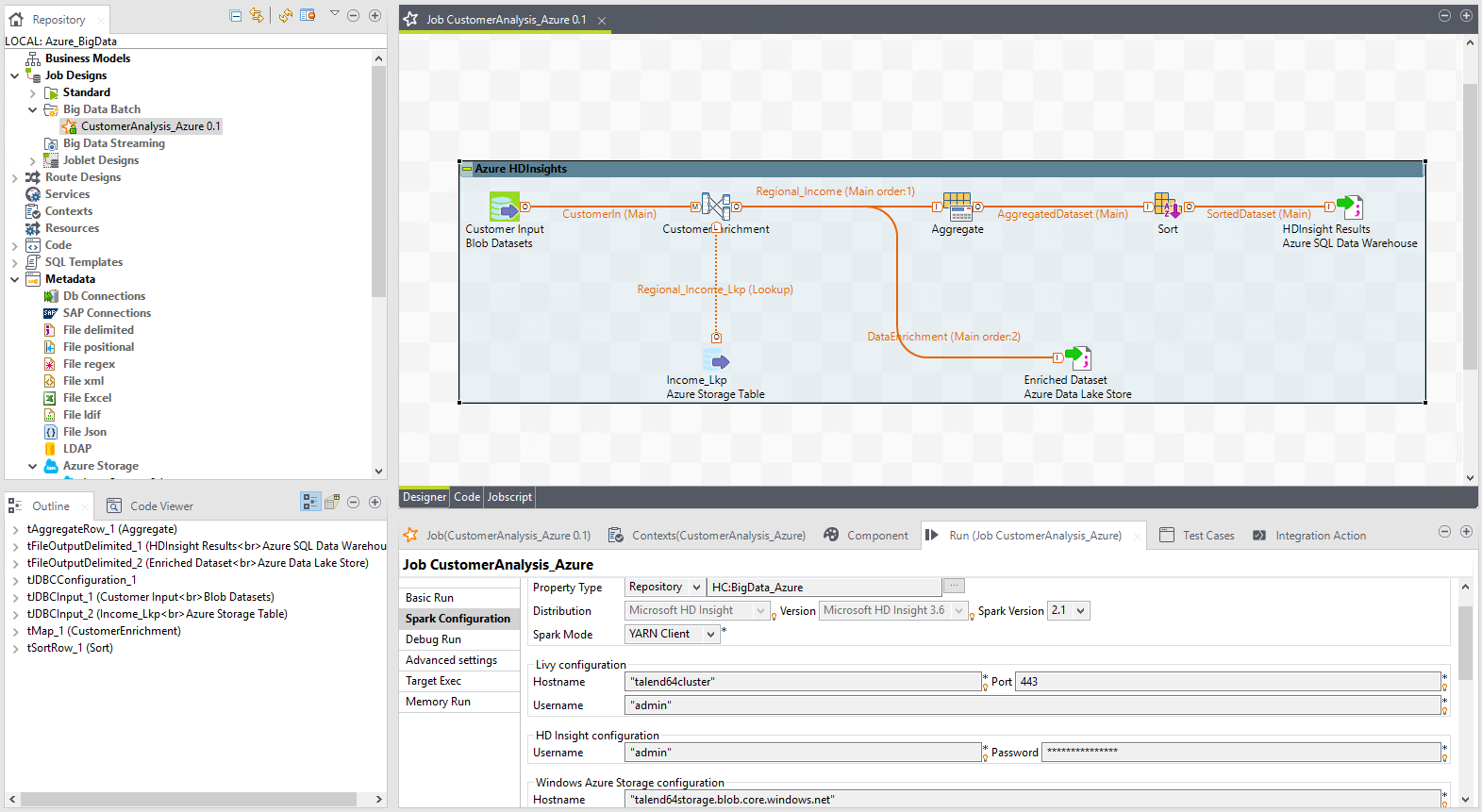Show outline overview thumbnail icon

[332, 502]
